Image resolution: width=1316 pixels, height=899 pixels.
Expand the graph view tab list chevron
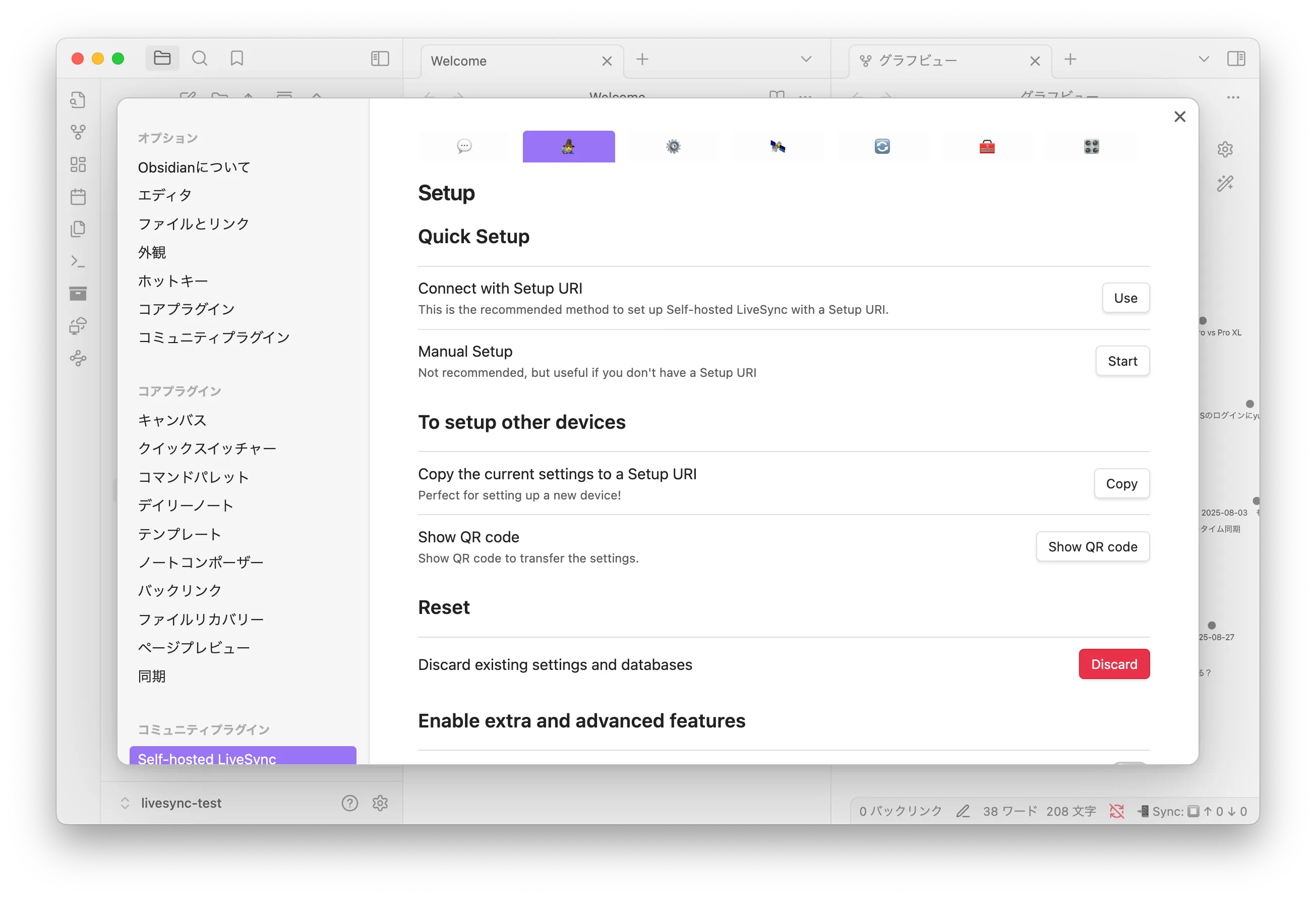(1204, 59)
